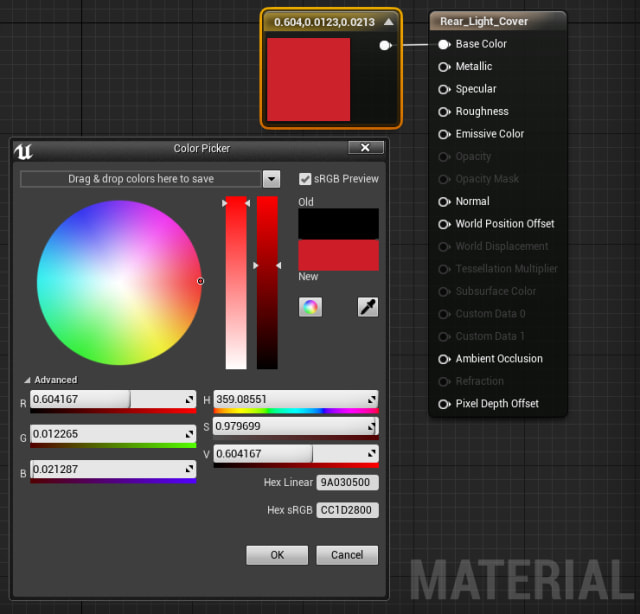Cancel the color picker changes
The width and height of the screenshot is (640, 614).
tap(347, 555)
